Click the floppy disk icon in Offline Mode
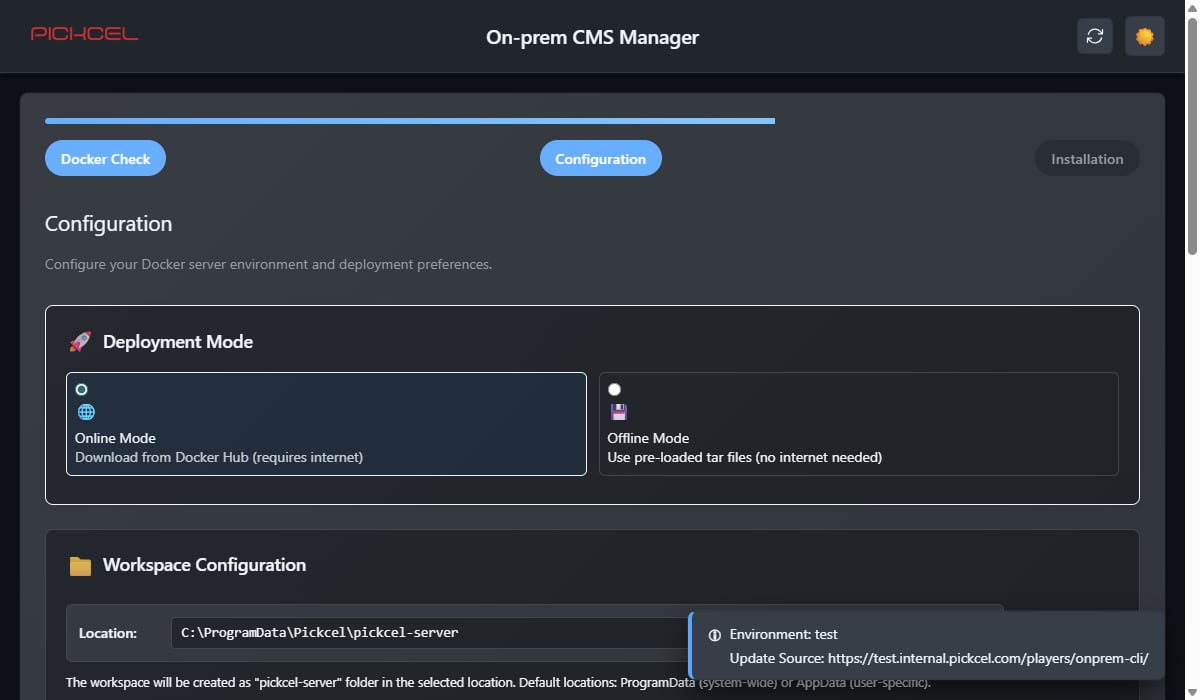Image resolution: width=1200 pixels, height=700 pixels. (x=618, y=412)
